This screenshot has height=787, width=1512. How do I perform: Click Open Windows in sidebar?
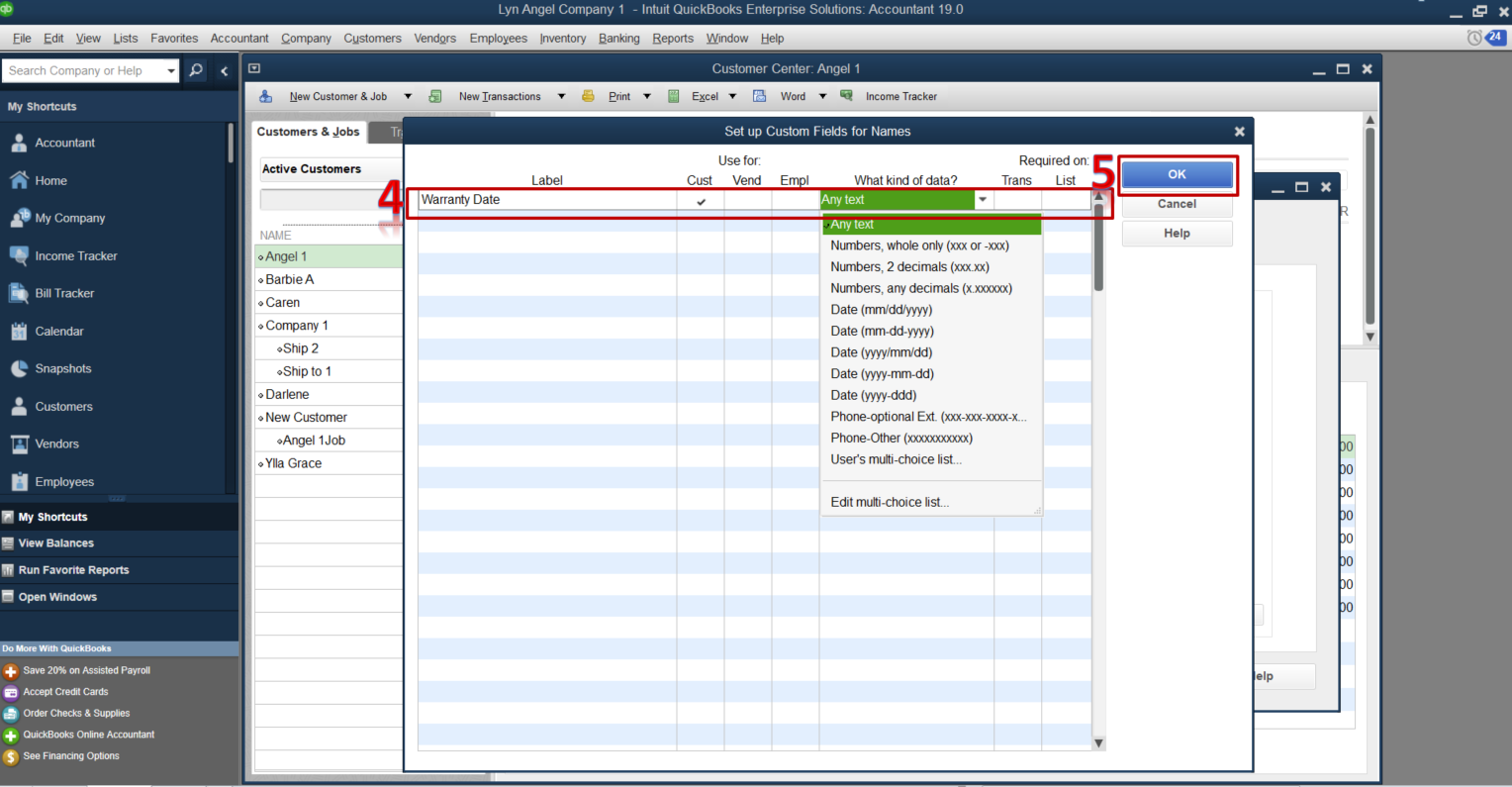click(x=57, y=597)
